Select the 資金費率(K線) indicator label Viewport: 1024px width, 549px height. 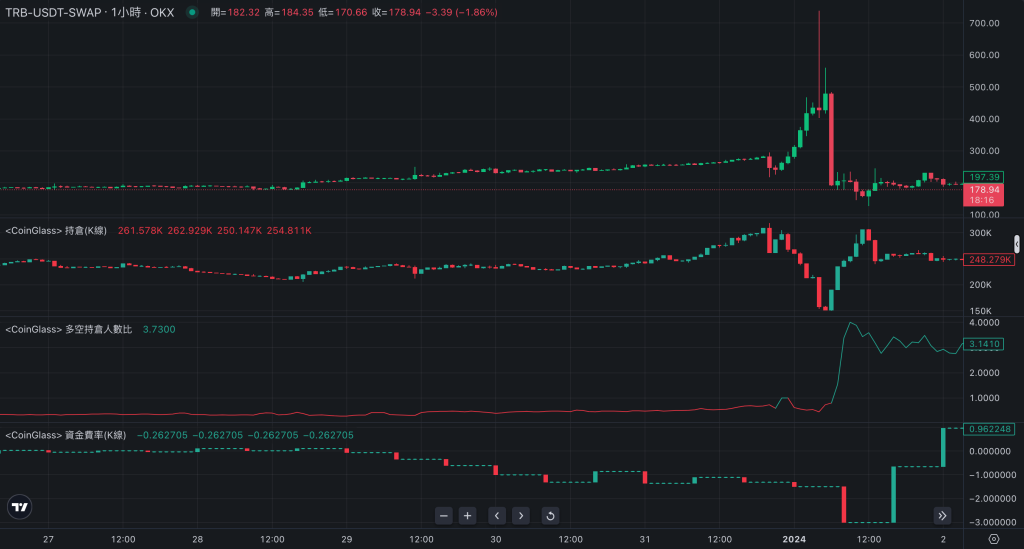point(68,435)
